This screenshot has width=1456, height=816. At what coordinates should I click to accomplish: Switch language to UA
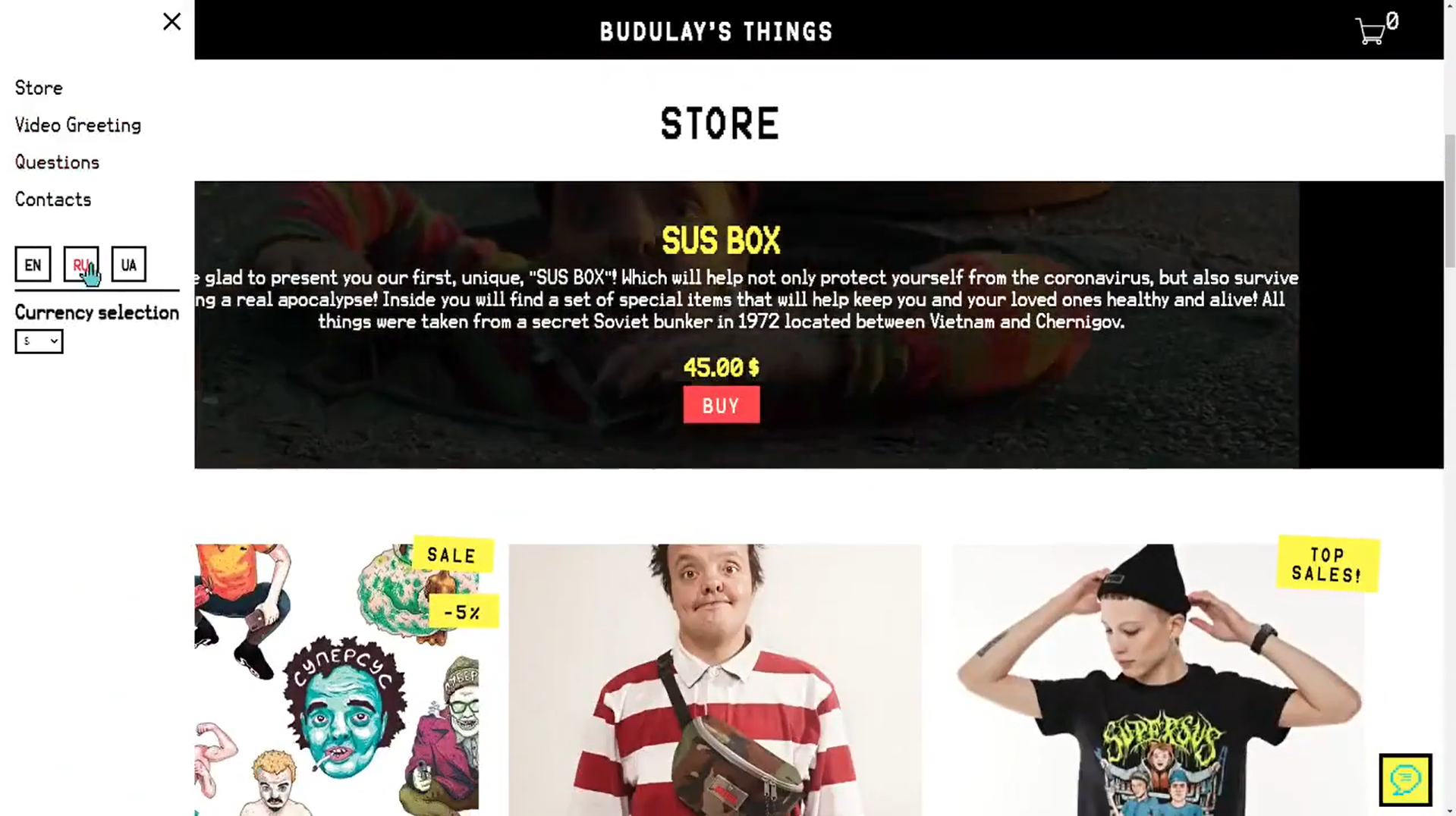point(129,264)
